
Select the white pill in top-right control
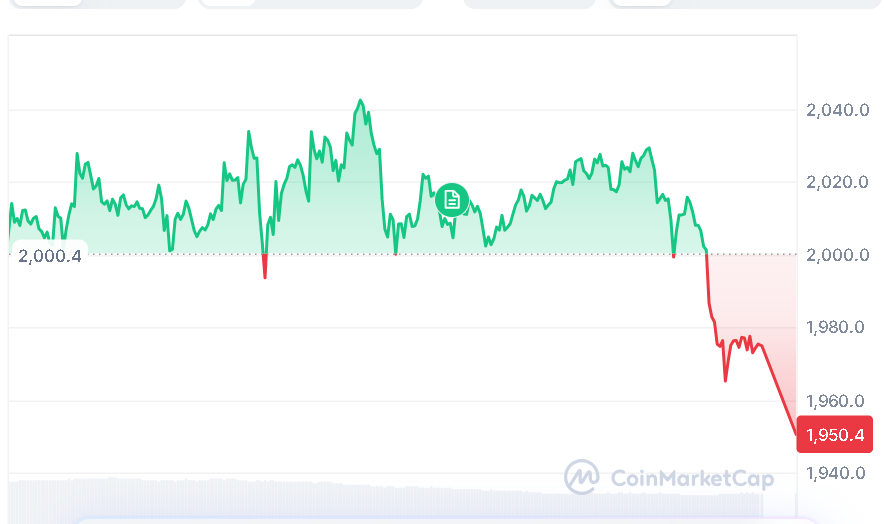pos(640,3)
